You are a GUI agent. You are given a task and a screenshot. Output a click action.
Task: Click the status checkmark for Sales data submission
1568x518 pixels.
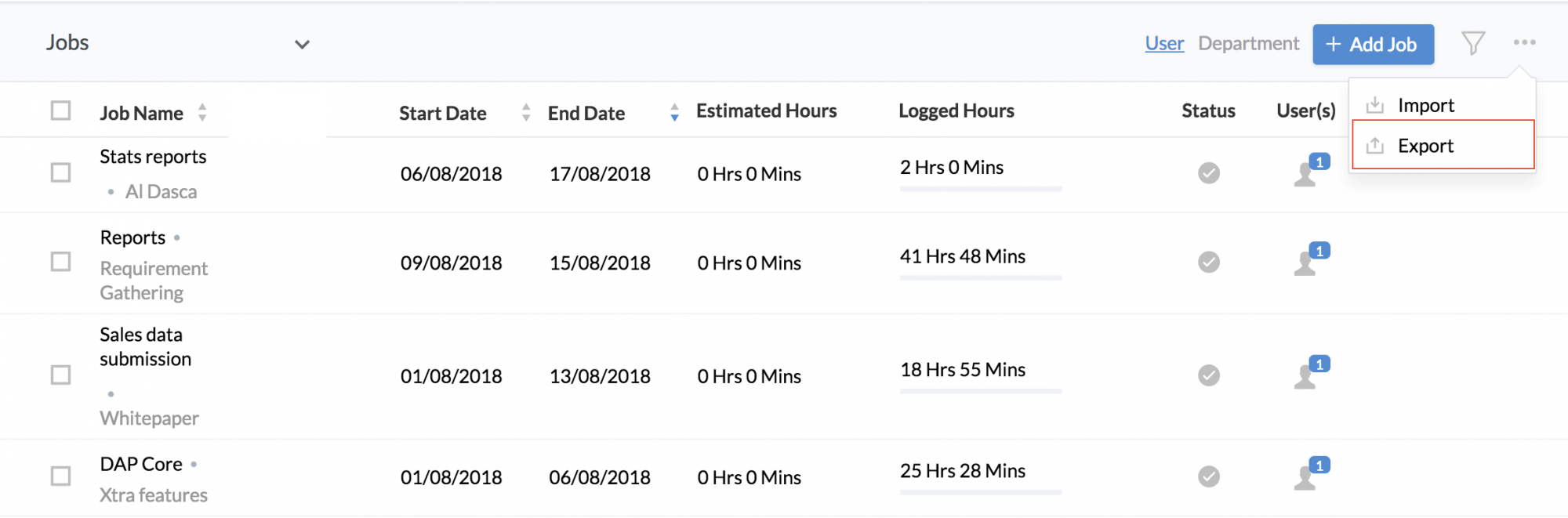pyautogui.click(x=1209, y=375)
